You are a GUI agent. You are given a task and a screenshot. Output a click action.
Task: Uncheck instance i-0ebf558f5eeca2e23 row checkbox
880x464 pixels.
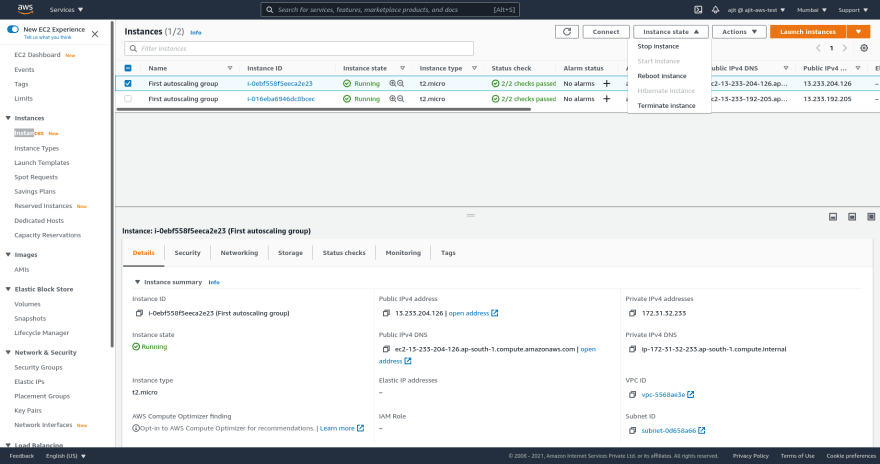[x=128, y=83]
